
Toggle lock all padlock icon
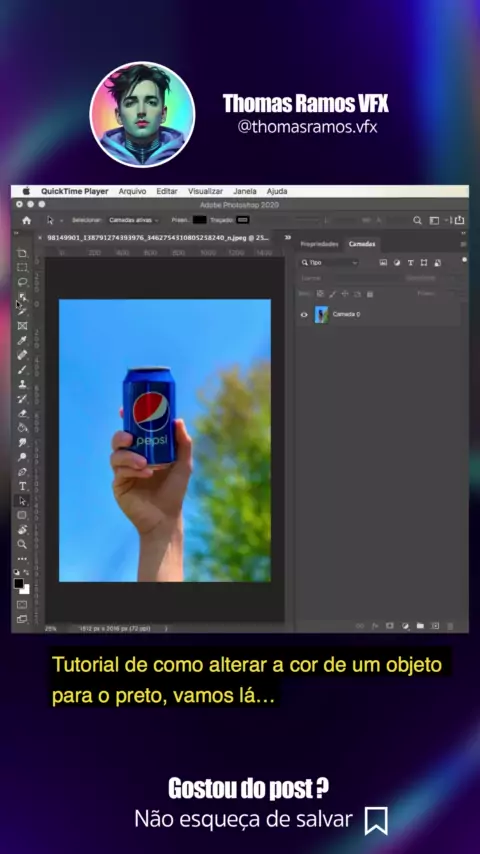click(369, 294)
